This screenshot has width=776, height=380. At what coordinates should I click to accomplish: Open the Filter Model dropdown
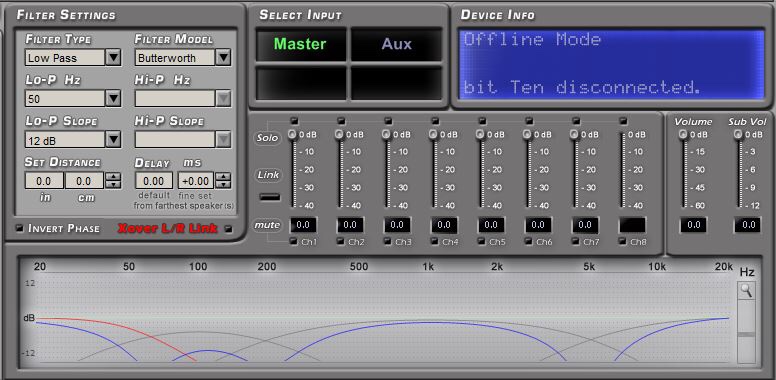pos(223,58)
